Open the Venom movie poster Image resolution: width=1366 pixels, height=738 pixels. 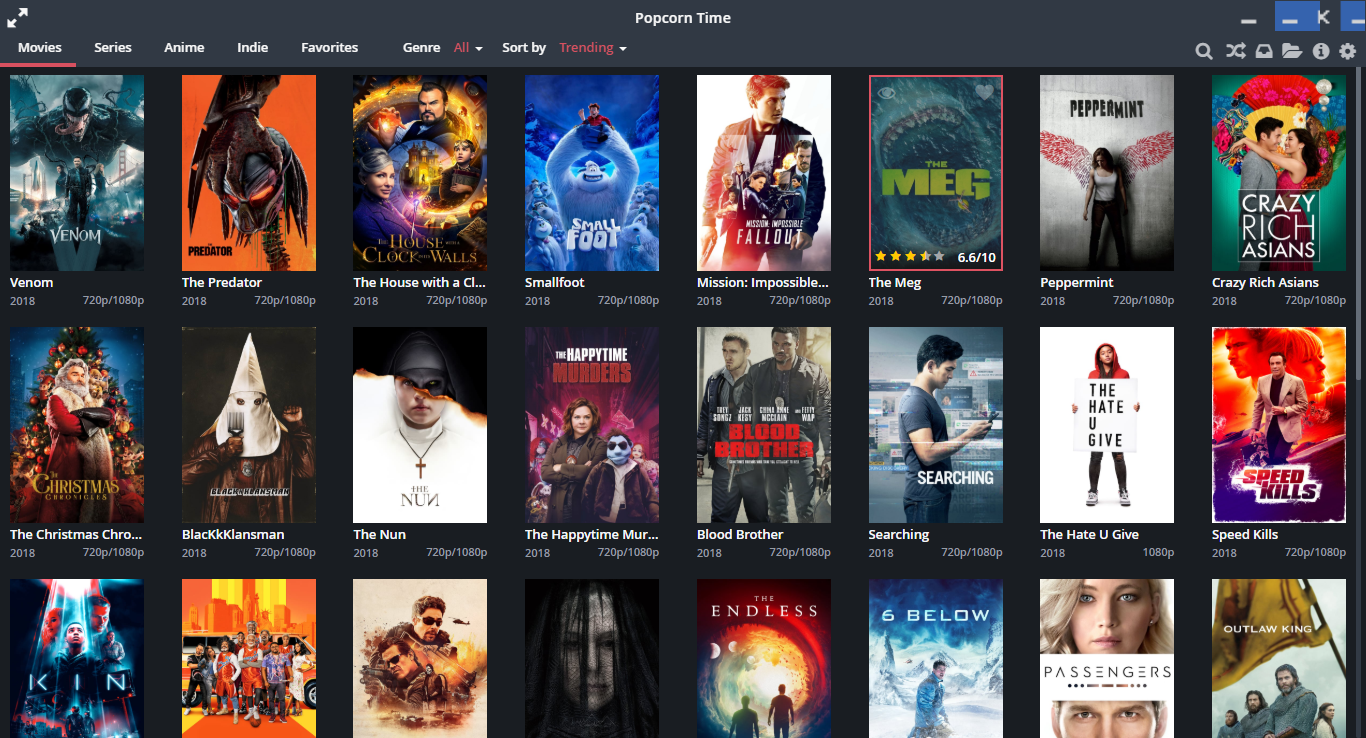(77, 172)
